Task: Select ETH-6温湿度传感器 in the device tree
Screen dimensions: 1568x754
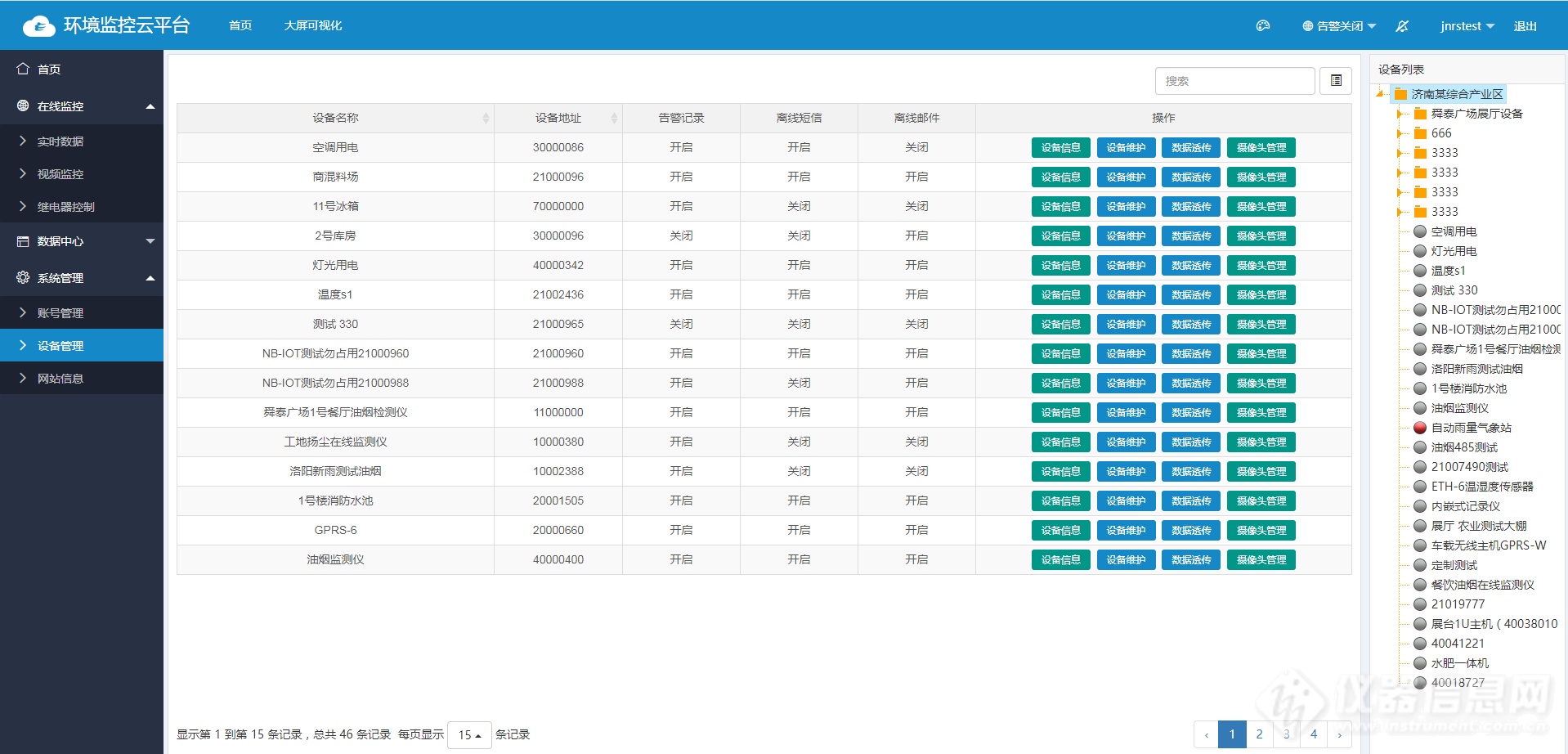Action: [1482, 487]
